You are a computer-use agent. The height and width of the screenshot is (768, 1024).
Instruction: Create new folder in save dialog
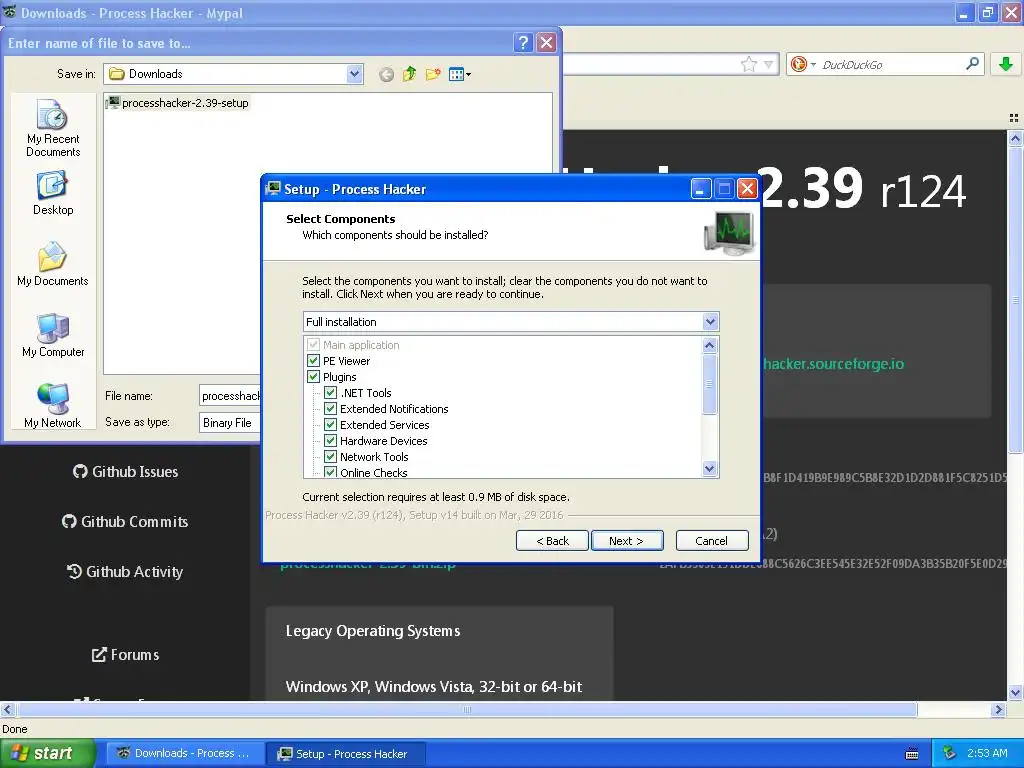coord(433,74)
